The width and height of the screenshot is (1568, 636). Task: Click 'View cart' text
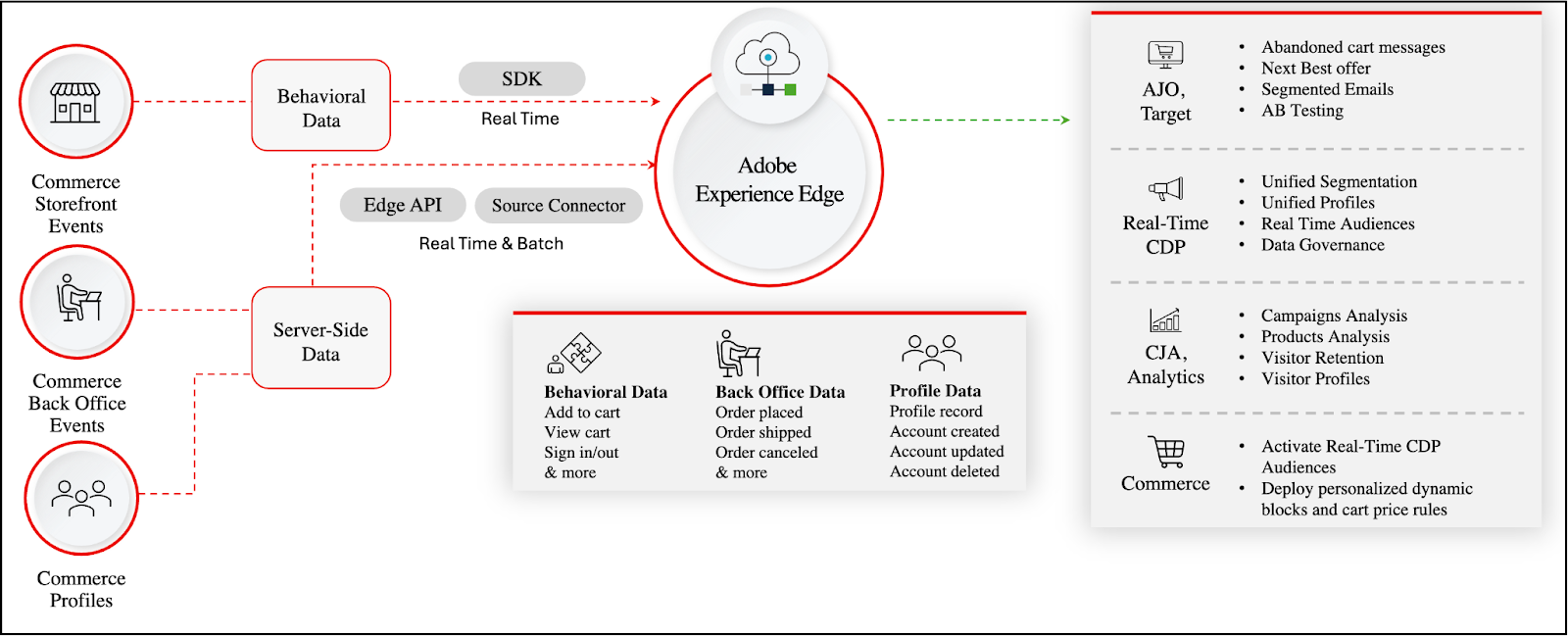pos(577,432)
